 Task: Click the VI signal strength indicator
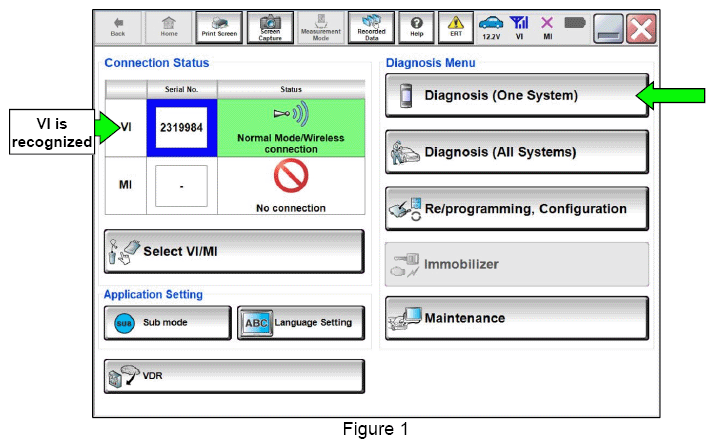tap(519, 28)
